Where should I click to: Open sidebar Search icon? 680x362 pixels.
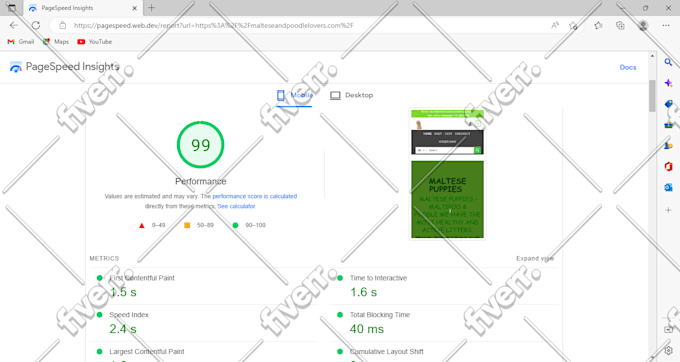668,62
